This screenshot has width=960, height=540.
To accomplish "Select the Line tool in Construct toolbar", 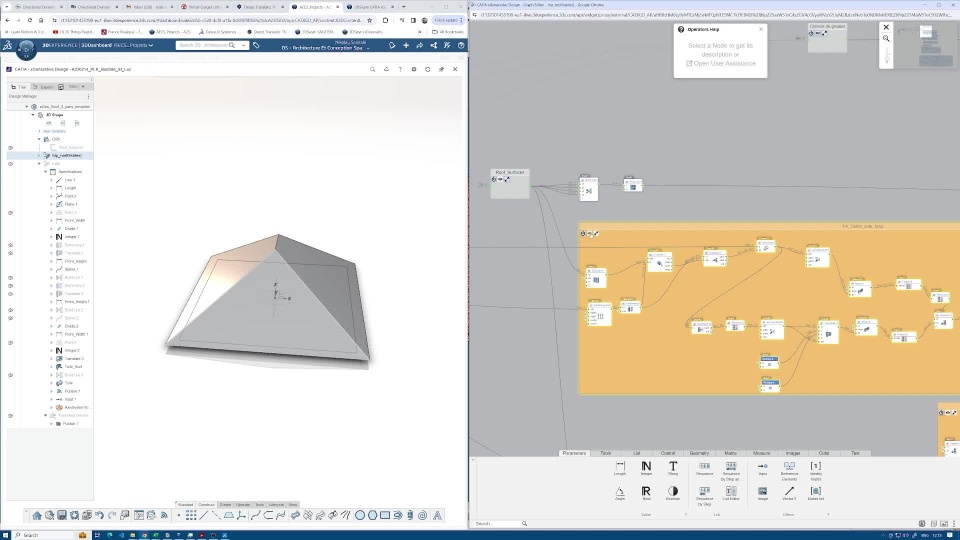I will [x=204, y=516].
